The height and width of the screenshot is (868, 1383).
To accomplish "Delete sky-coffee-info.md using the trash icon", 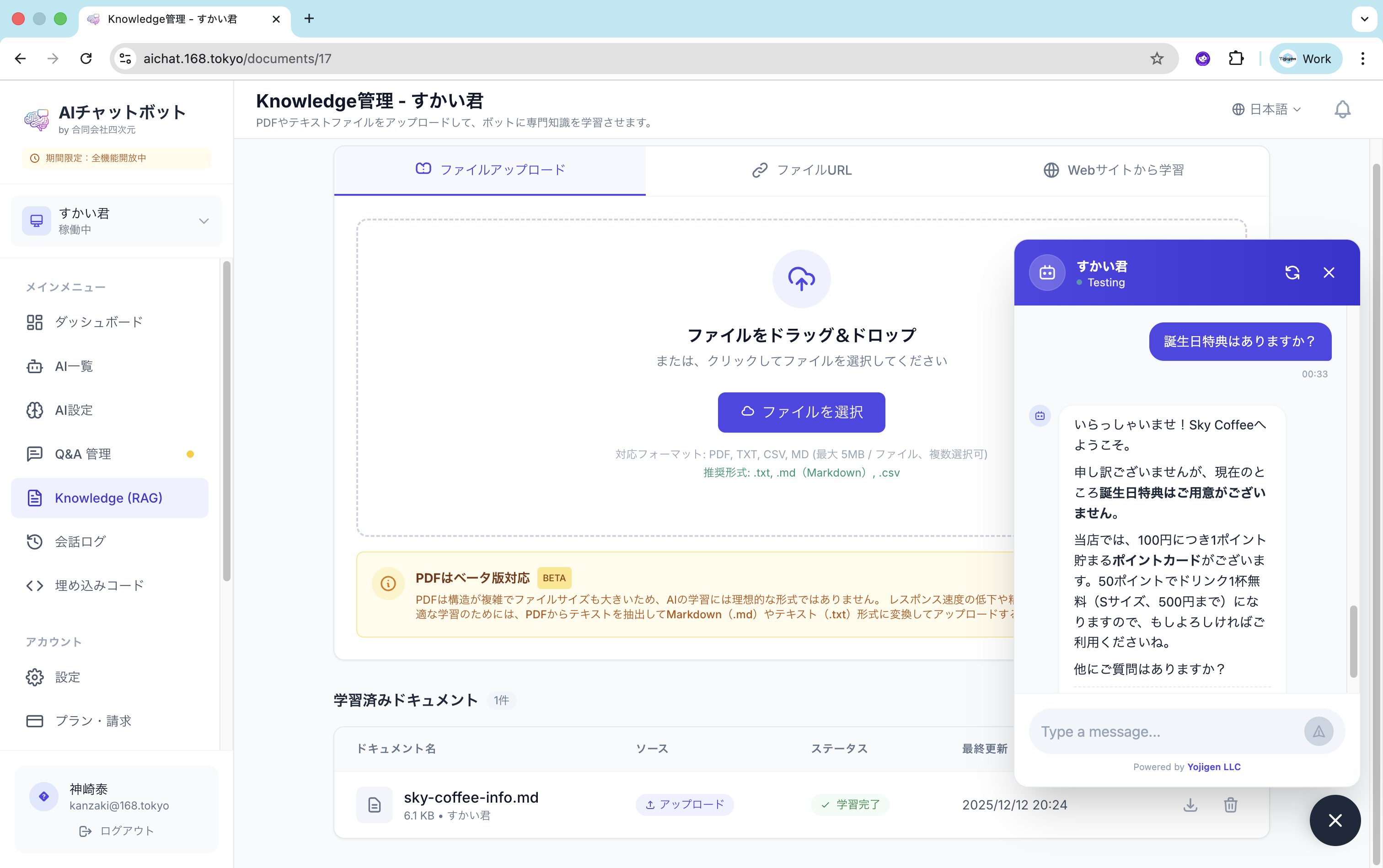I will pos(1230,804).
